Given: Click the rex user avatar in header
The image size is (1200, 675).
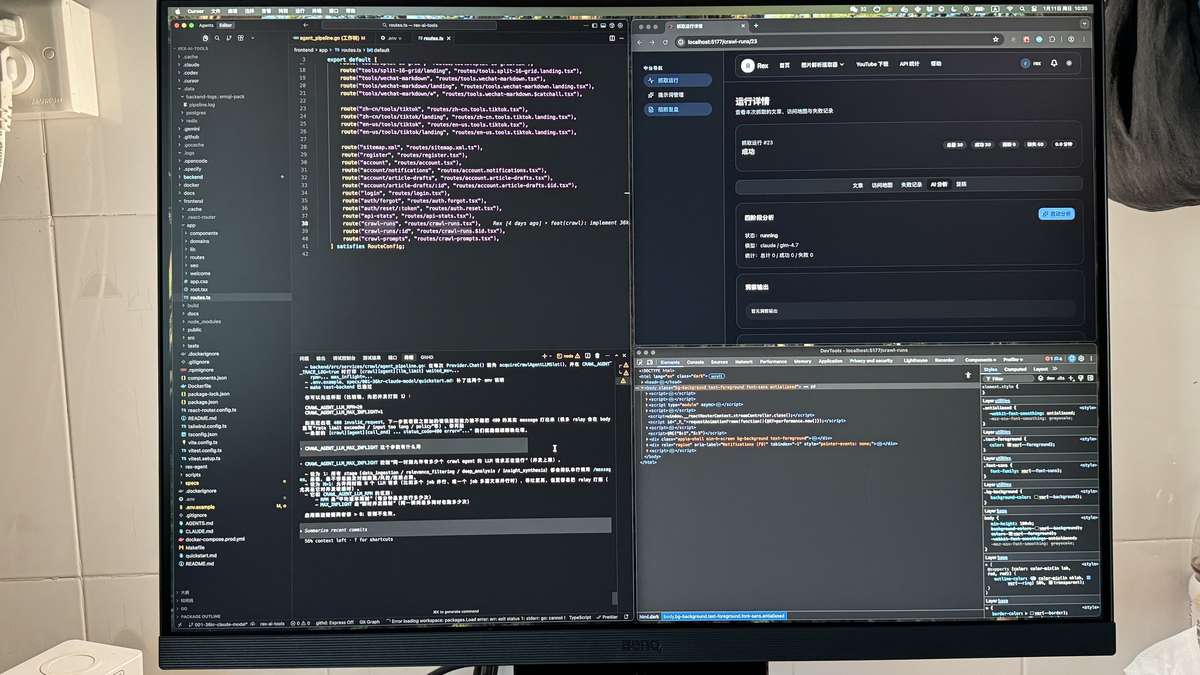Looking at the screenshot, I should tap(1026, 63).
